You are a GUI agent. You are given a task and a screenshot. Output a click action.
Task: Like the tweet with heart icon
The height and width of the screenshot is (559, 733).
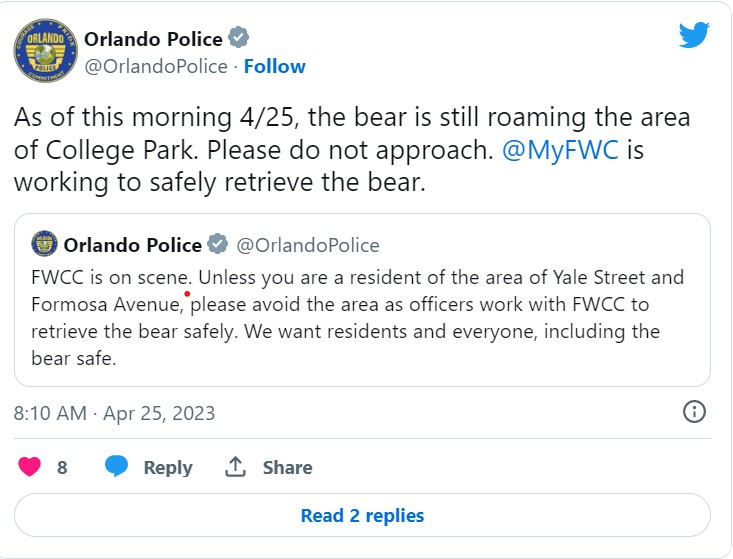click(x=29, y=466)
